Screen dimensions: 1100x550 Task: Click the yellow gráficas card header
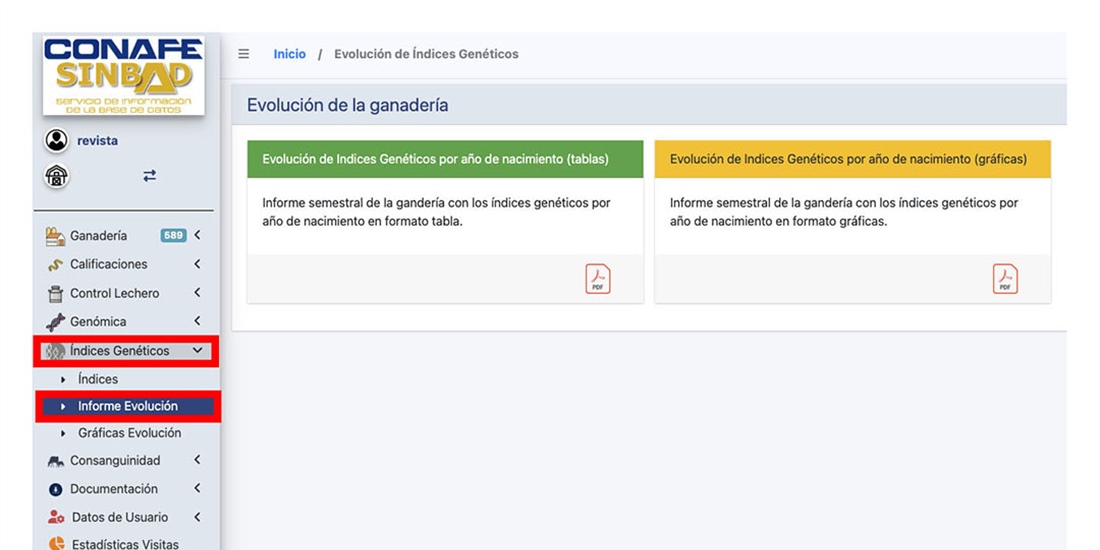(852, 159)
